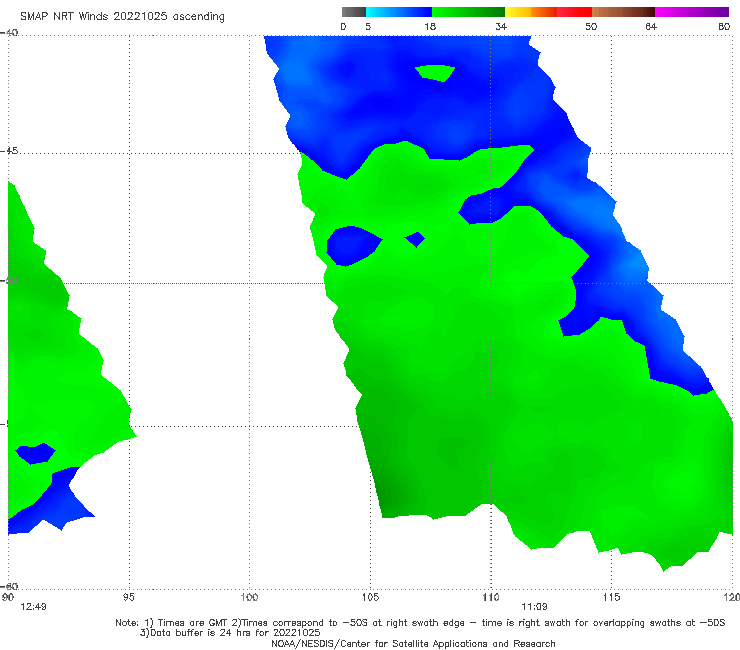Click the longitude label '110'
The width and height of the screenshot is (740, 650).
(x=491, y=597)
